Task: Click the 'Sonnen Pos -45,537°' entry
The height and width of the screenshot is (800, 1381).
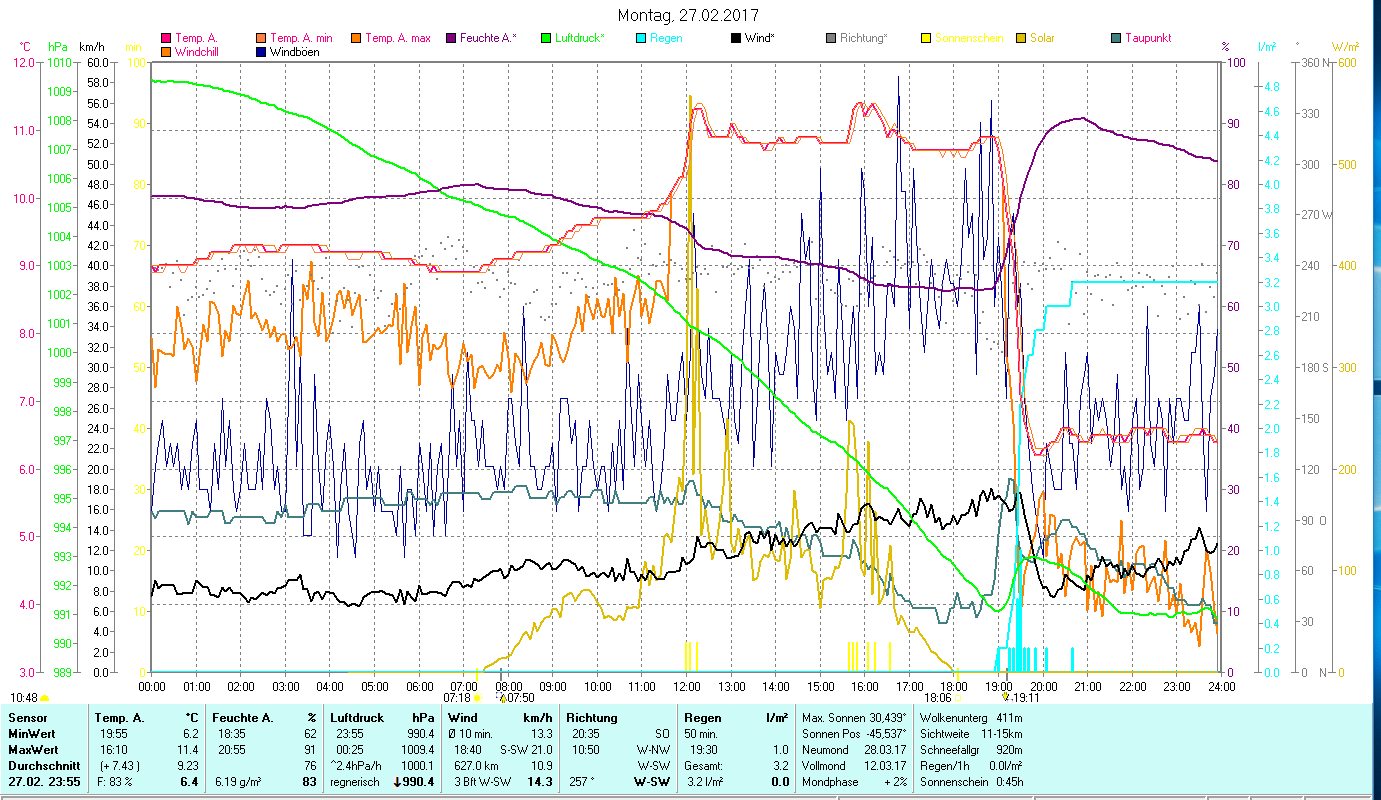Action: 854,734
